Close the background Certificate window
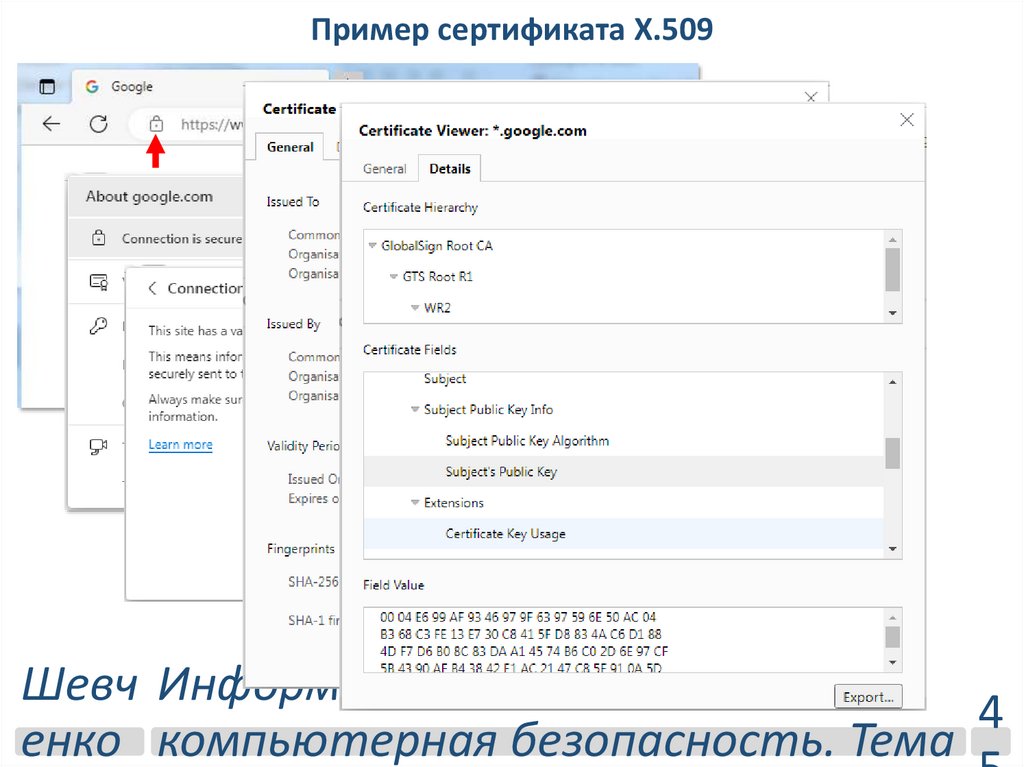Image resolution: width=1024 pixels, height=767 pixels. pyautogui.click(x=811, y=97)
